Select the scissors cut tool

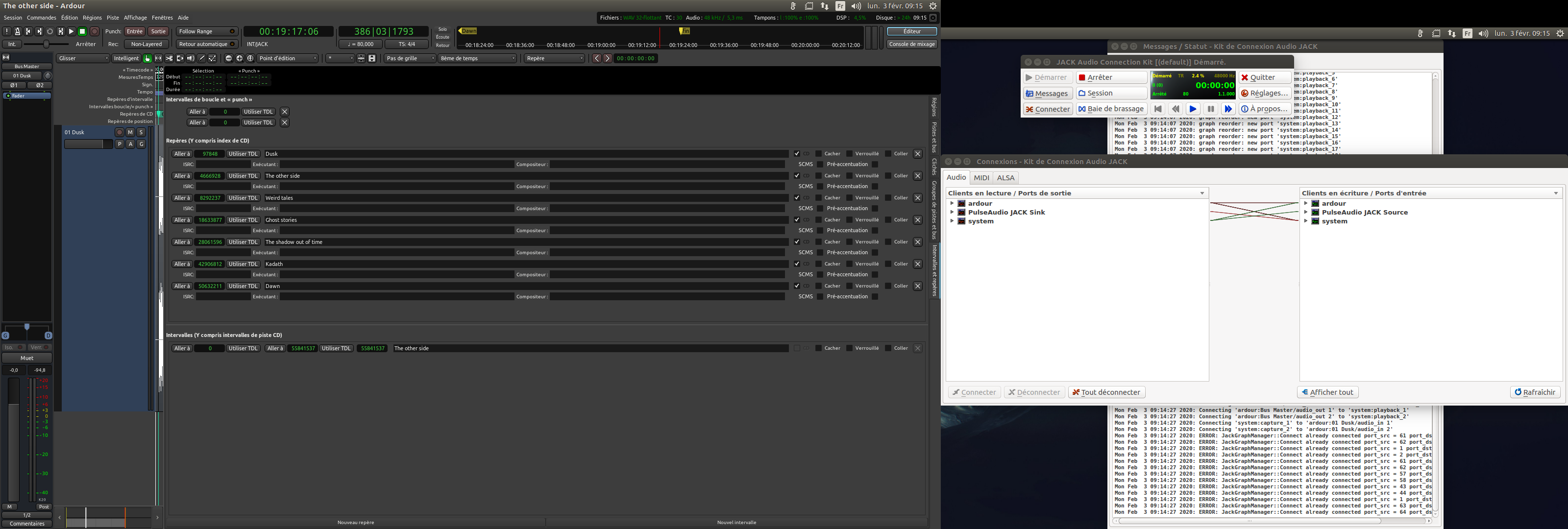tap(169, 58)
